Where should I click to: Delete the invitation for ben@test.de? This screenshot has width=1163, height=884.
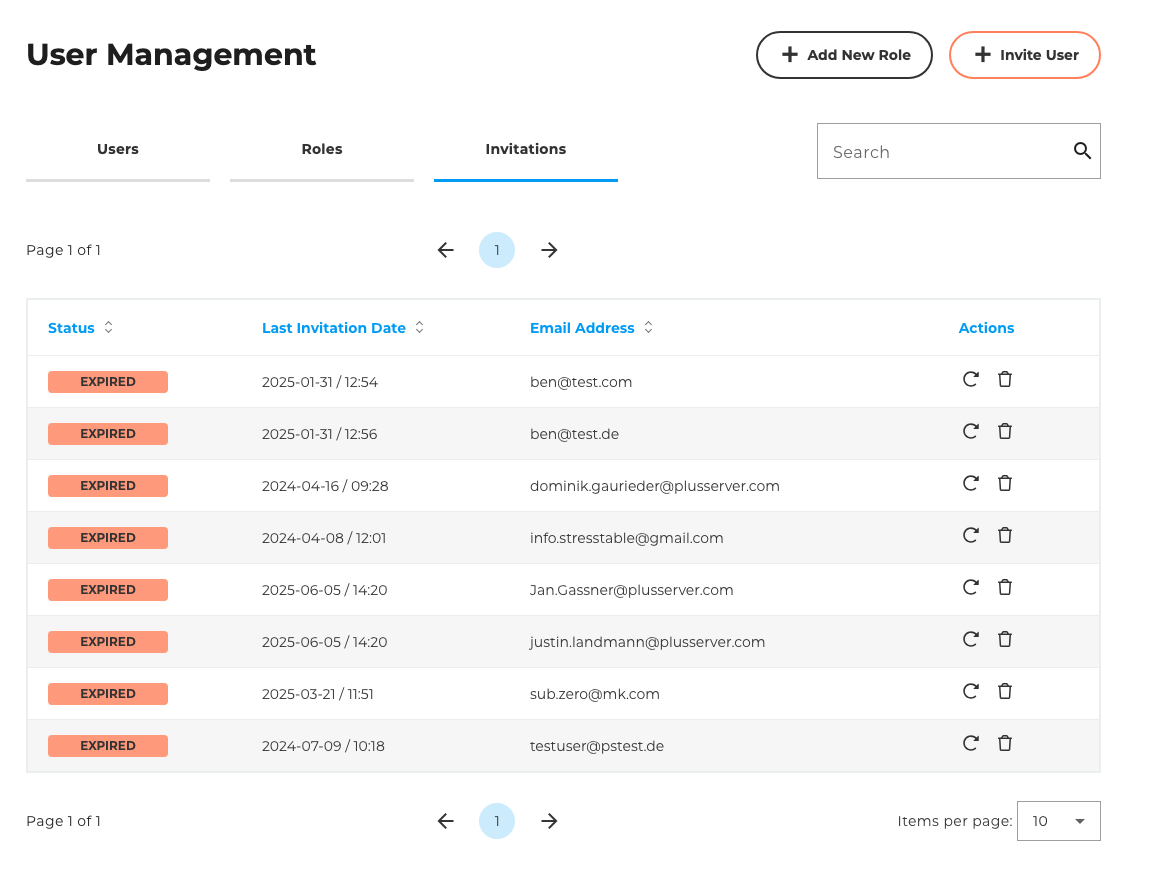[1005, 431]
